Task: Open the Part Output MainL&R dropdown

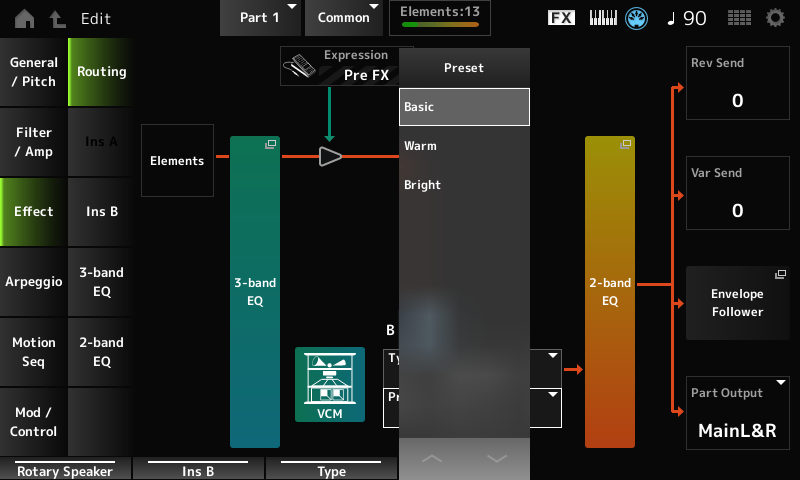Action: [x=737, y=413]
